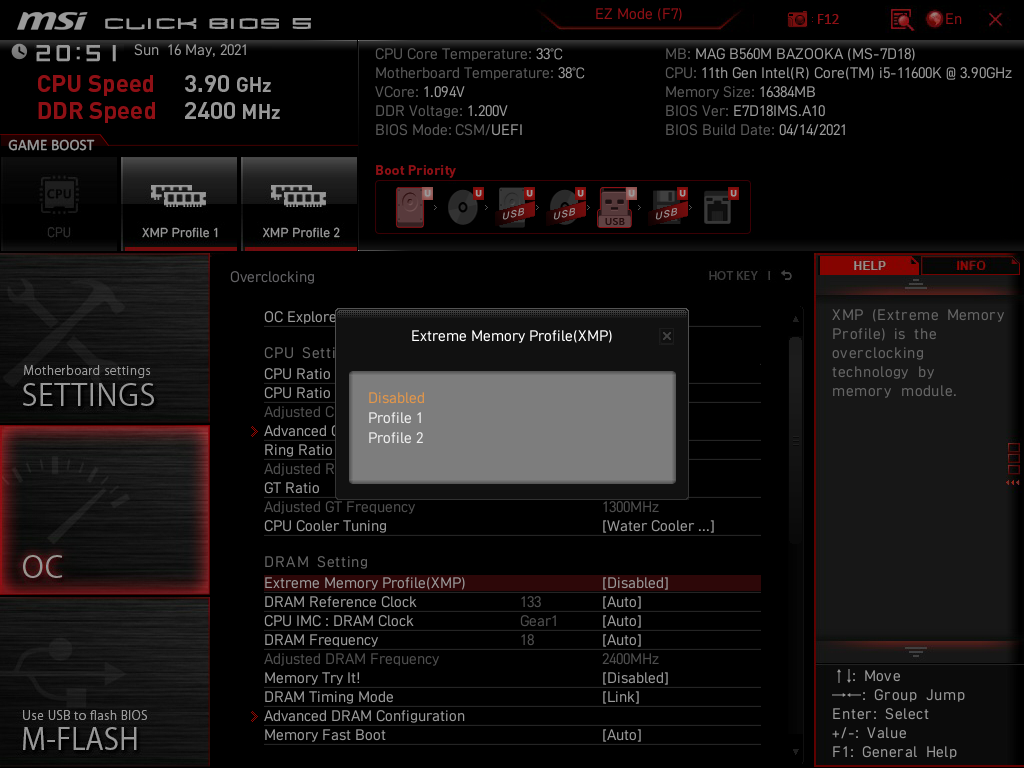
Task: Click the right edge triple-arrow expand icon
Action: [1013, 483]
